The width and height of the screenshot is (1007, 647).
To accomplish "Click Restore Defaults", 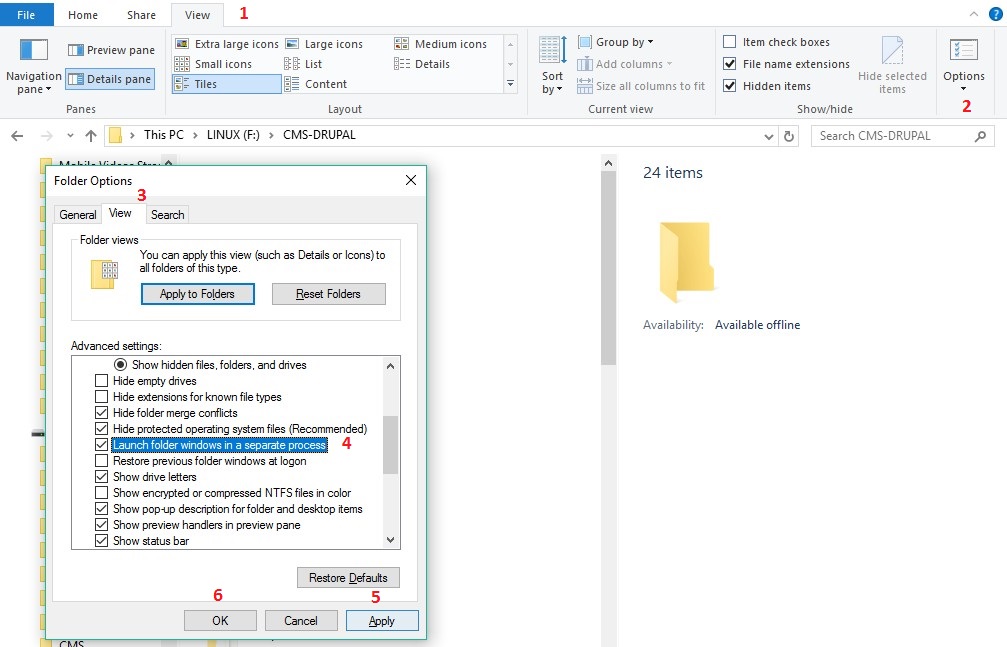I will (347, 577).
